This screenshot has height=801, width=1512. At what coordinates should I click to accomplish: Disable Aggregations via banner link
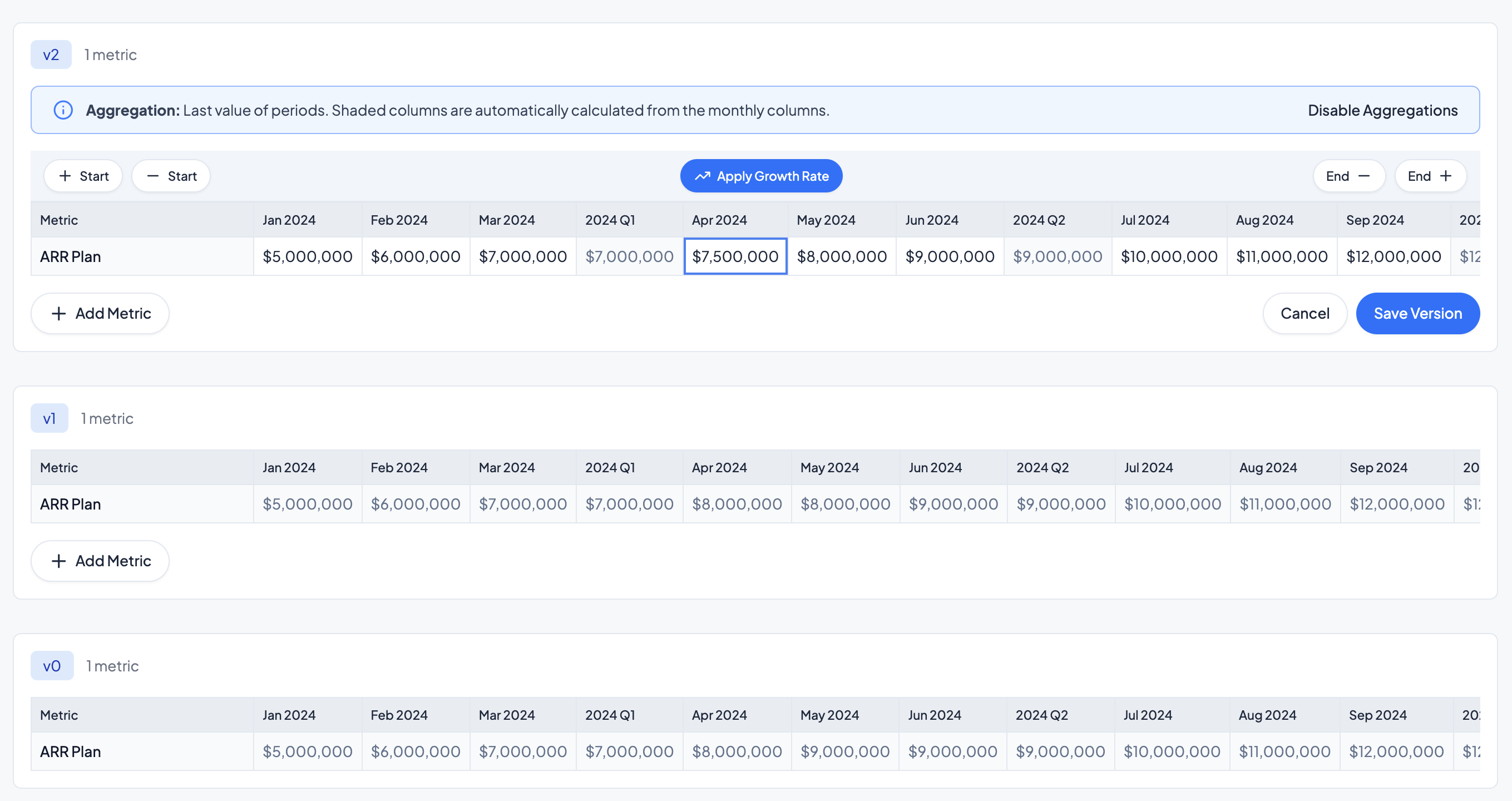1382,110
